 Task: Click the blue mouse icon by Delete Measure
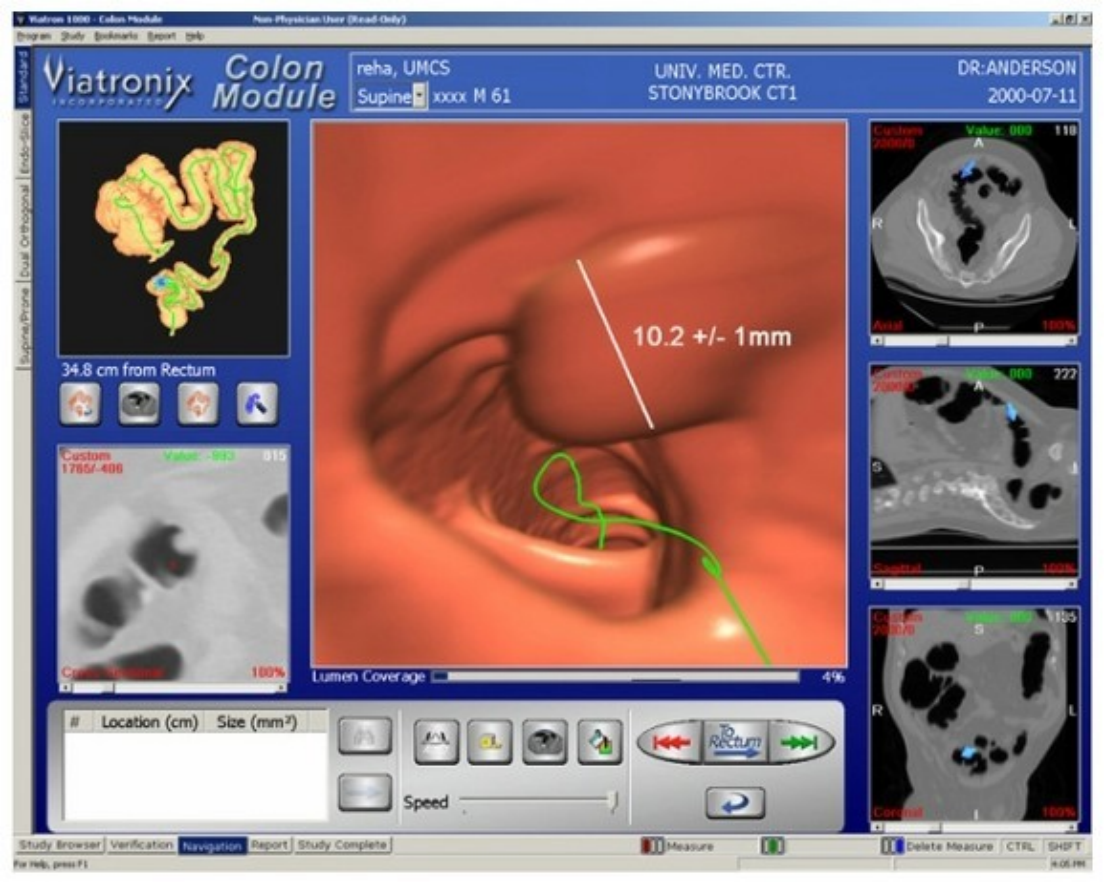(x=892, y=846)
